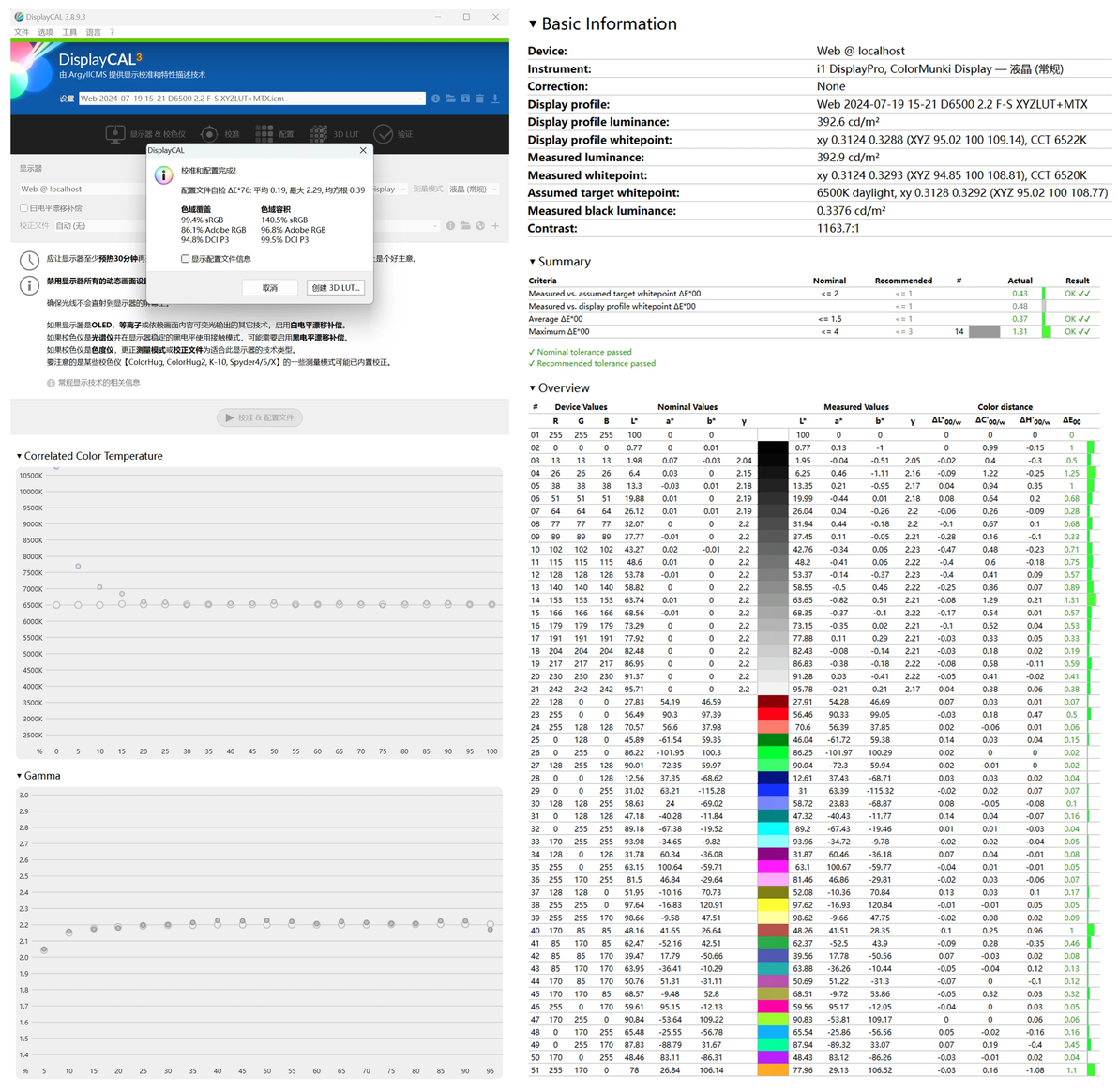
Task: Open the instrument dropdown ending in 'isplay'
Action: pos(389,189)
